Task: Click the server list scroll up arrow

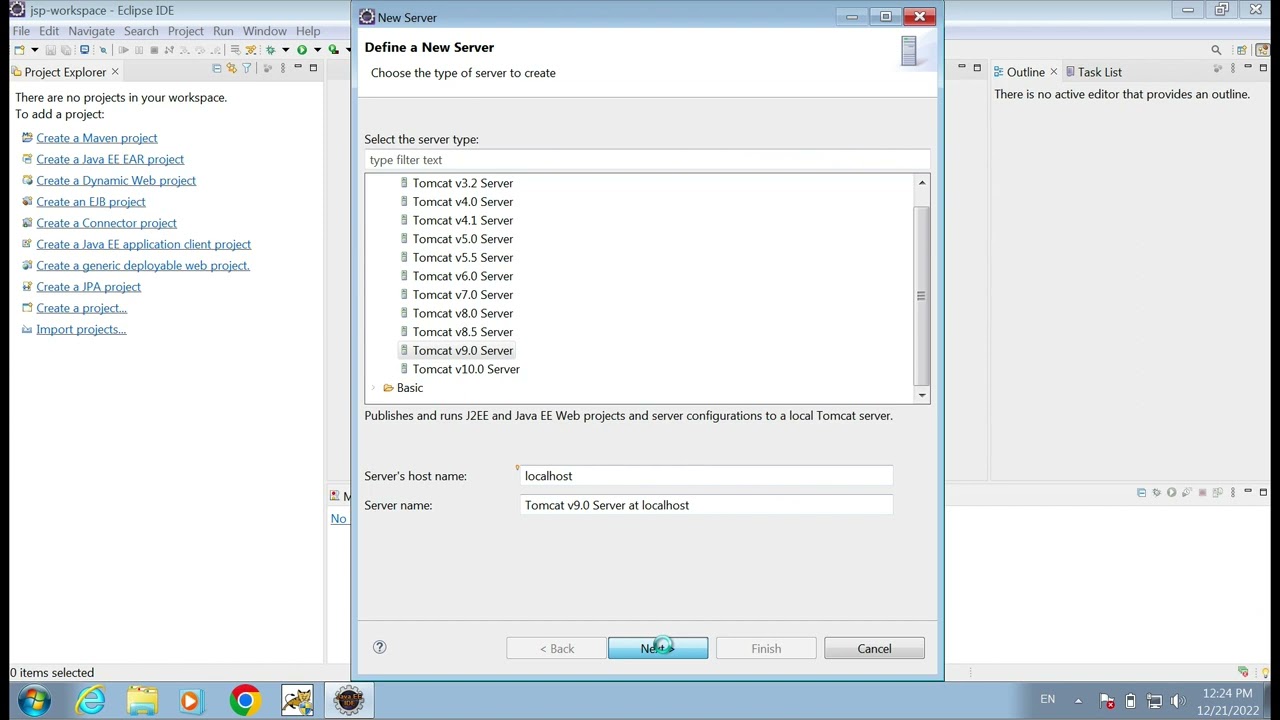Action: (x=922, y=182)
